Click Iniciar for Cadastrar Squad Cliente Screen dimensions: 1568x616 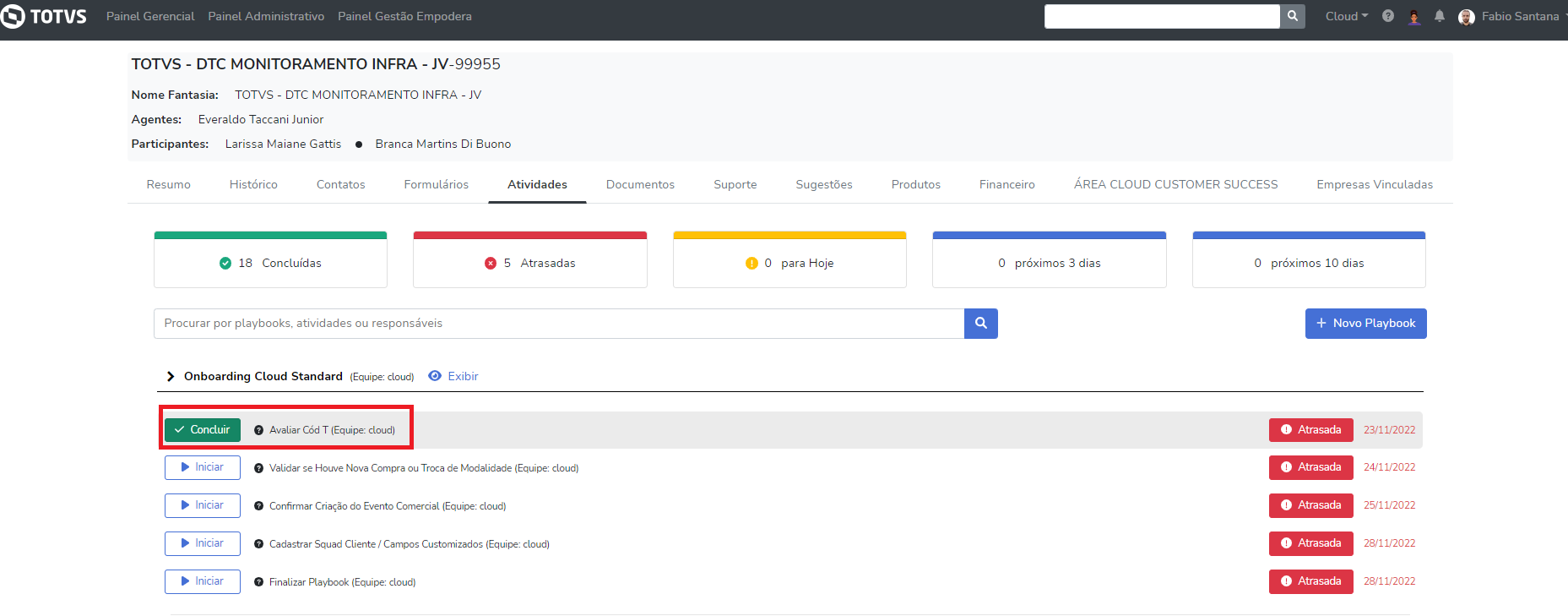pos(203,543)
